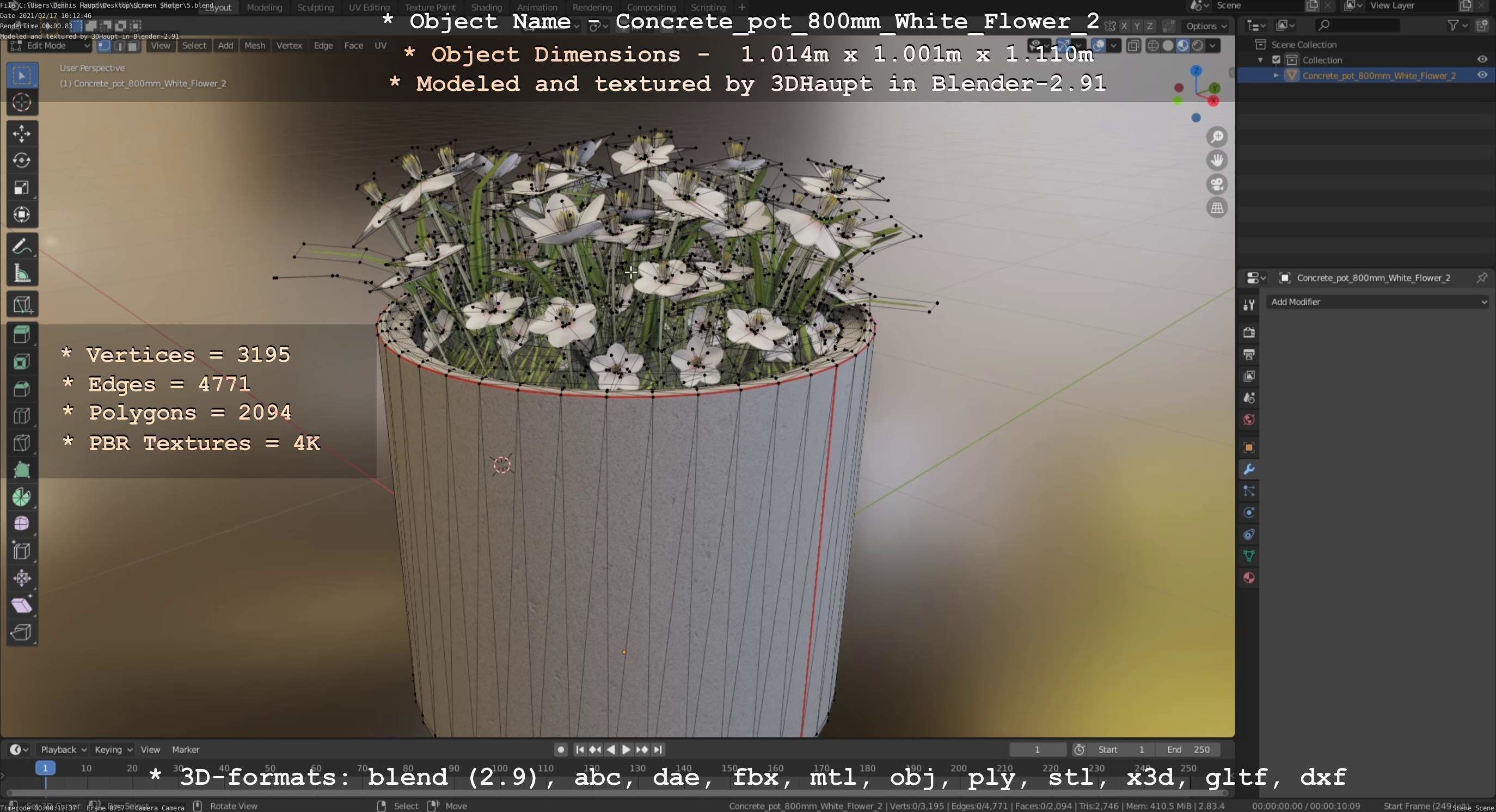Activate the Shrink/Fatten tool
Viewport: 1496px width, 812px height.
tap(22, 578)
